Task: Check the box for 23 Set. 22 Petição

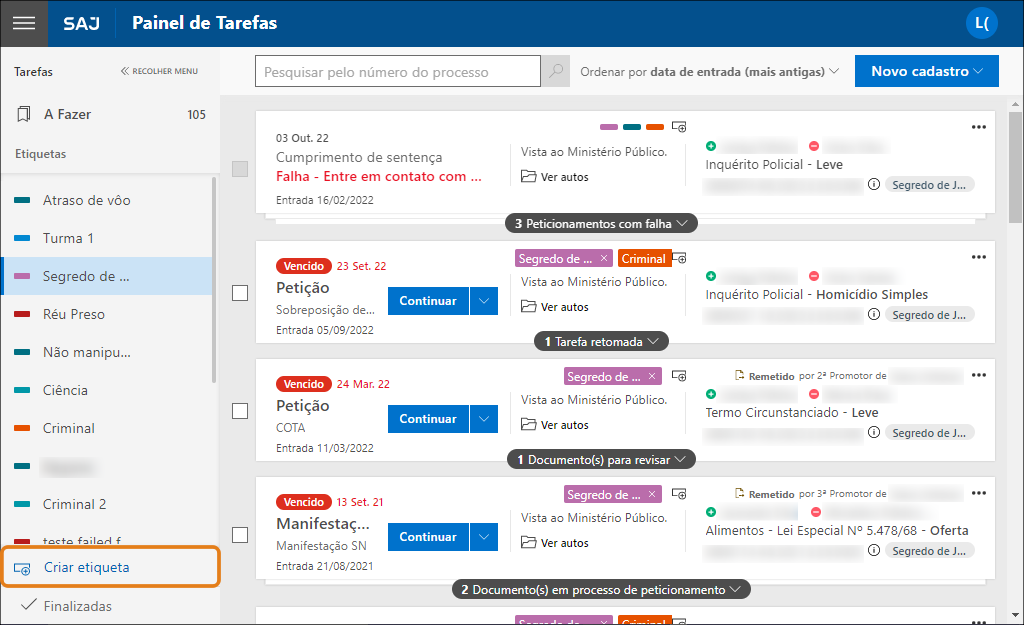Action: pyautogui.click(x=240, y=293)
